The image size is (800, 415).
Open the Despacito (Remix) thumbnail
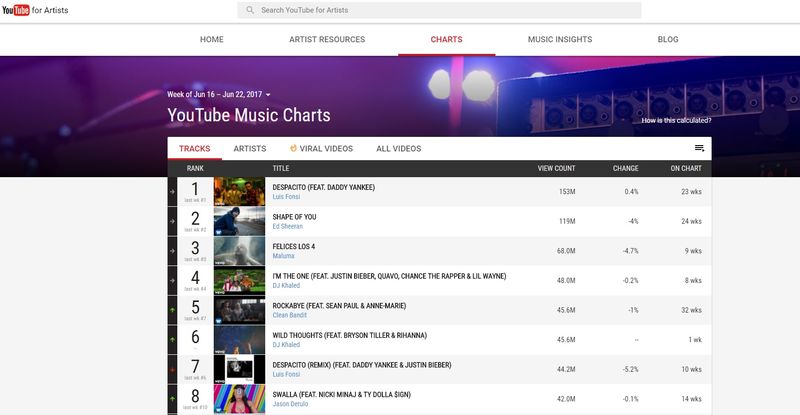pyautogui.click(x=239, y=369)
